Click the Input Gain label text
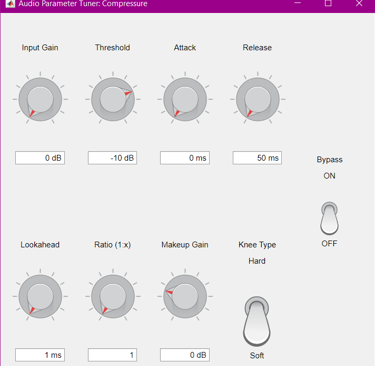The width and height of the screenshot is (375, 366). tap(40, 48)
